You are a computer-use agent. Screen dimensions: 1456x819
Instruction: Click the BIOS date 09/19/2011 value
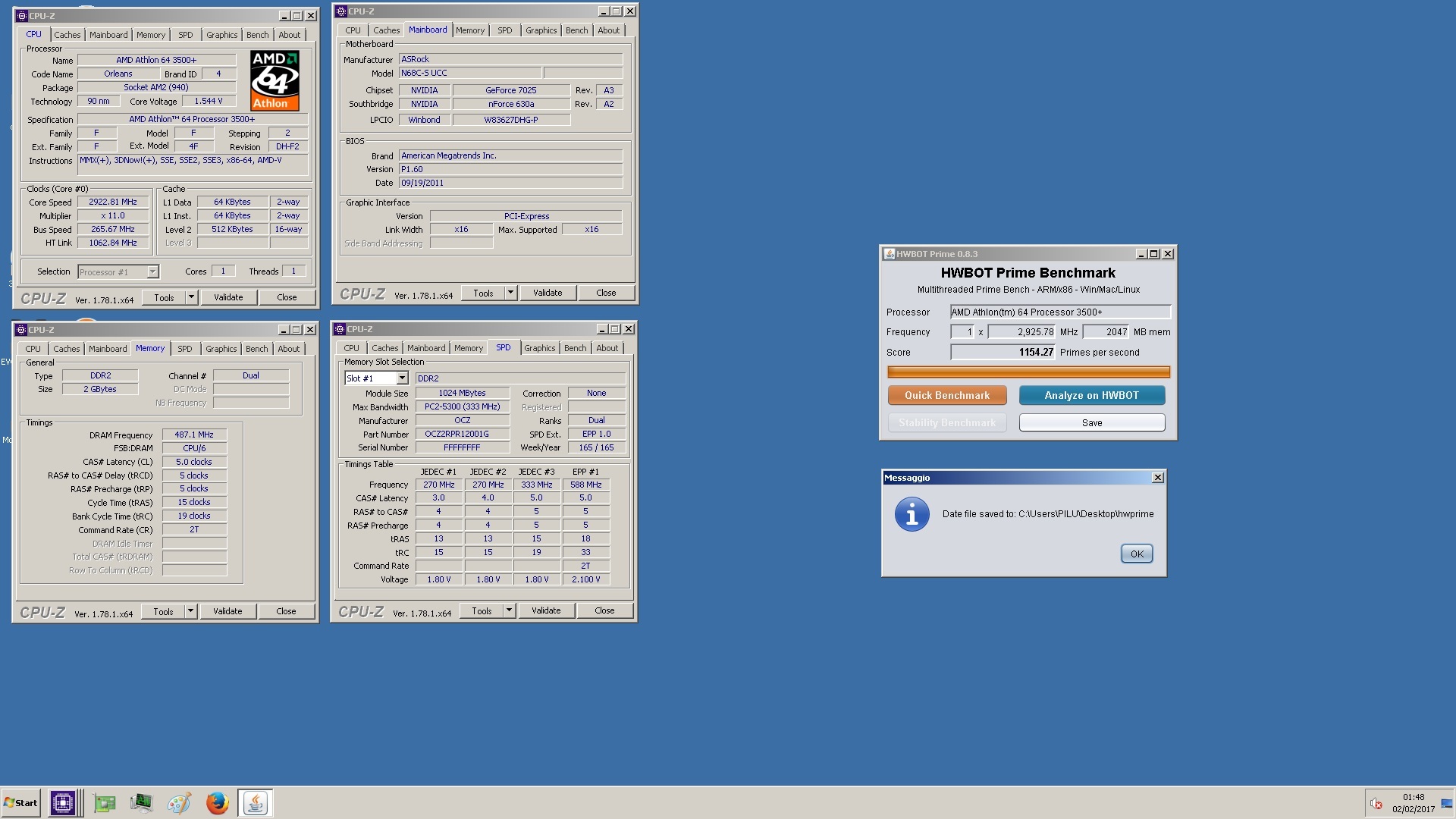click(510, 183)
